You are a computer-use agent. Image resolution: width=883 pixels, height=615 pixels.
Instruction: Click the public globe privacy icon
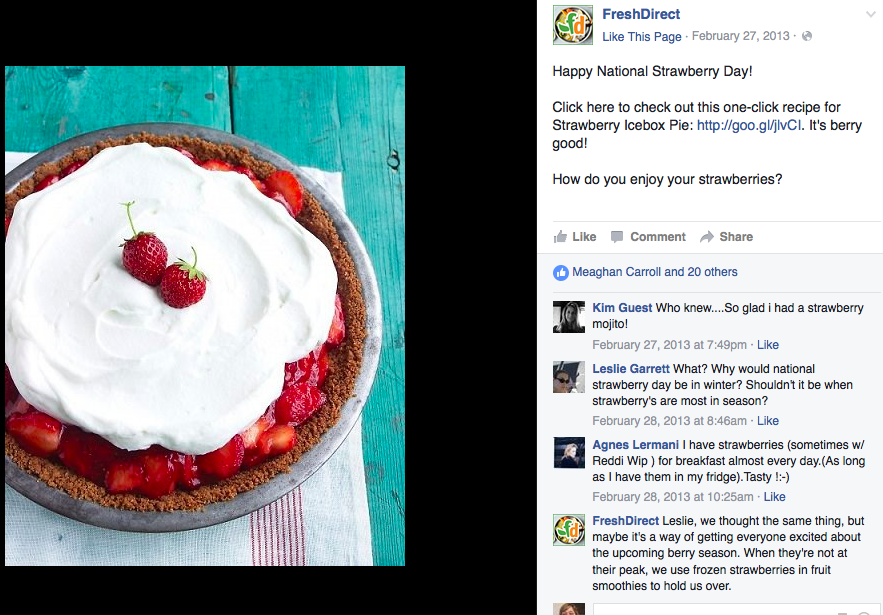(807, 36)
